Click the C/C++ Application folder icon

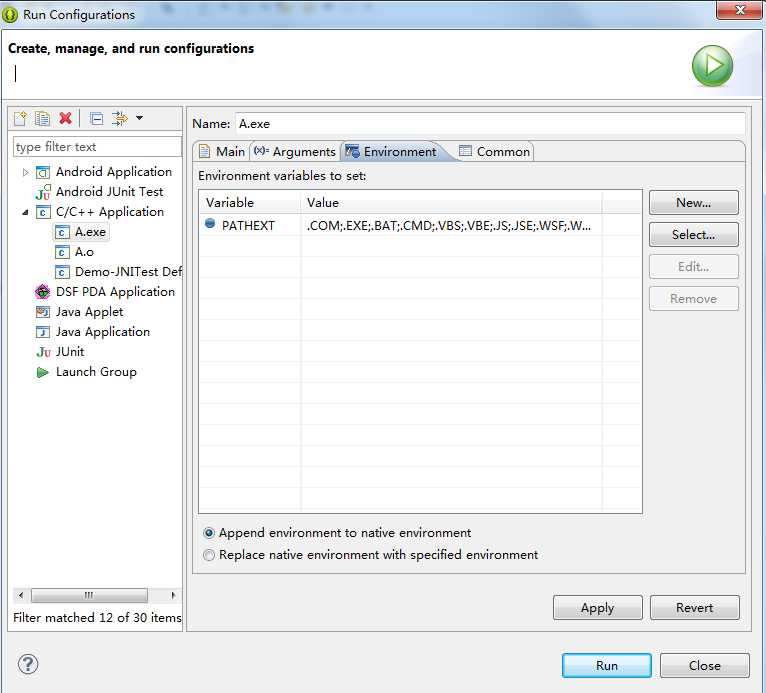pos(43,212)
